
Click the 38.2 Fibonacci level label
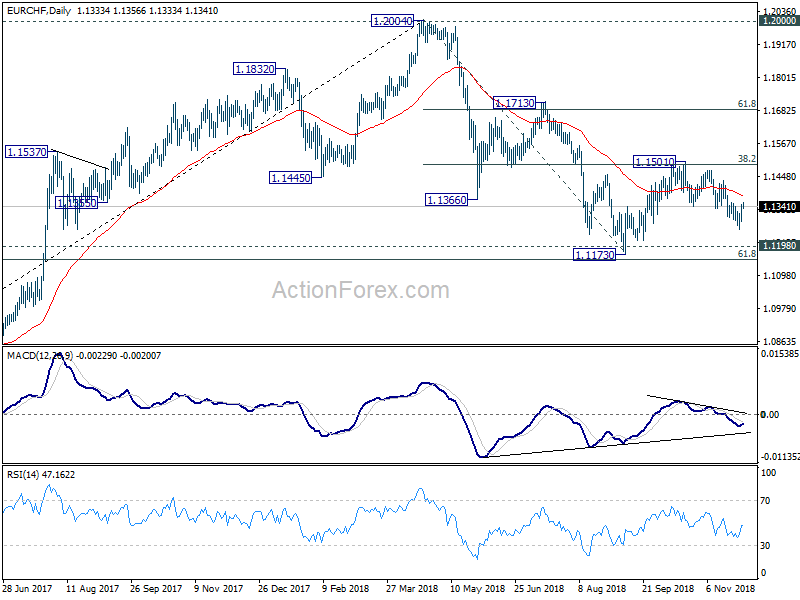pyautogui.click(x=746, y=159)
